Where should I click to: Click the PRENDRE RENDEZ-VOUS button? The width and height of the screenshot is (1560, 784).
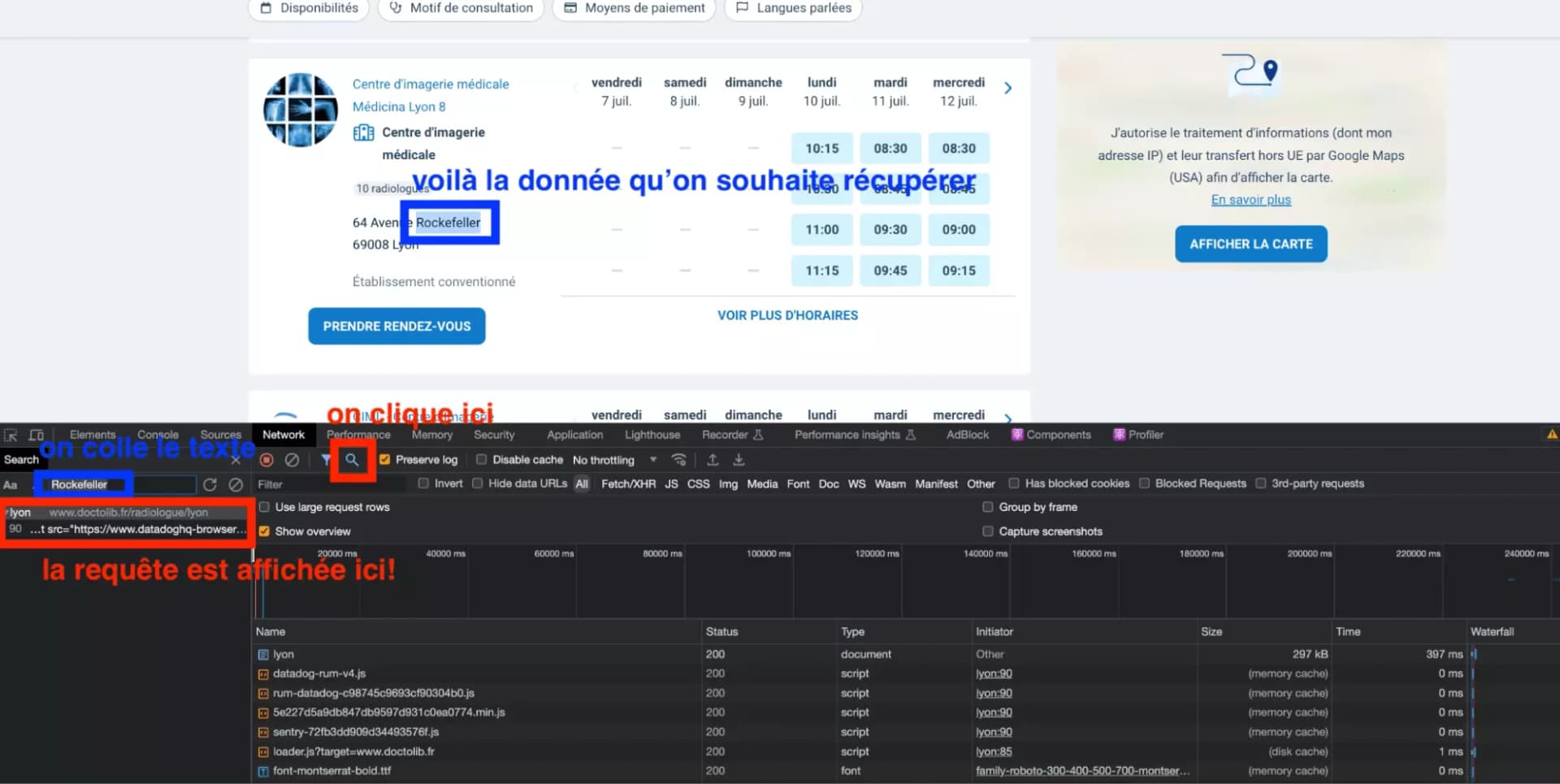point(396,326)
